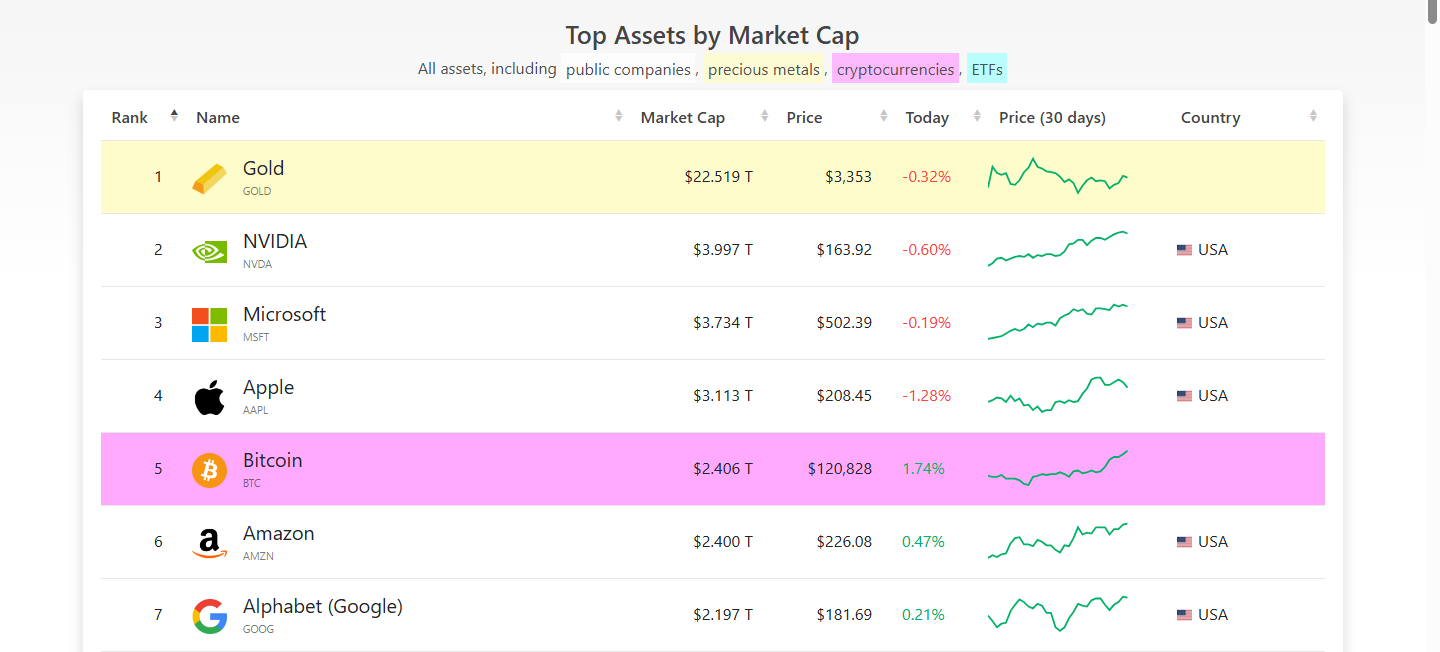Sort by Market Cap using sort arrows
The image size is (1440, 652).
764,116
